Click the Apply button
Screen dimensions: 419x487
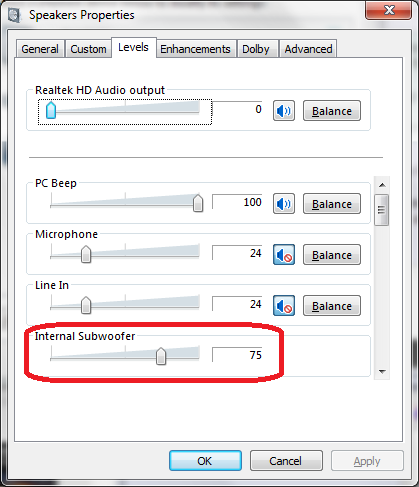point(367,461)
